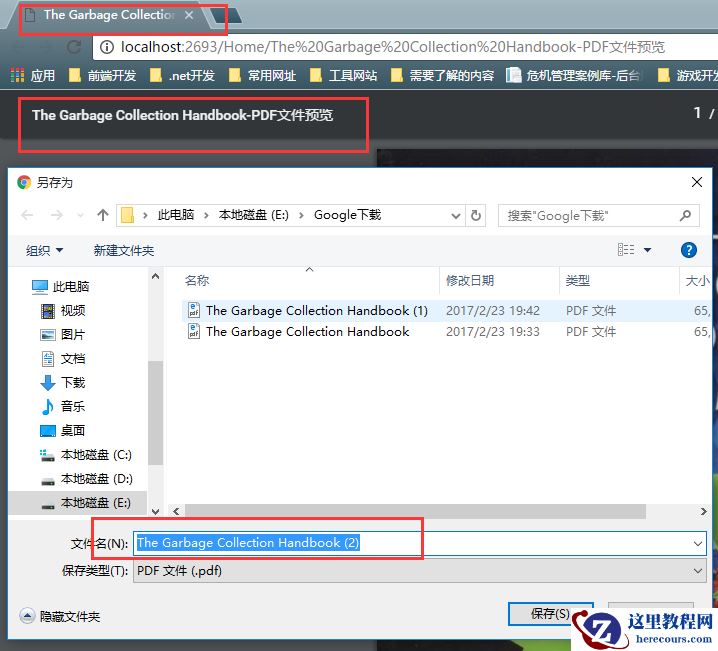718x651 pixels.
Task: Open the 常用网址 bookmark folder
Action: [262, 75]
